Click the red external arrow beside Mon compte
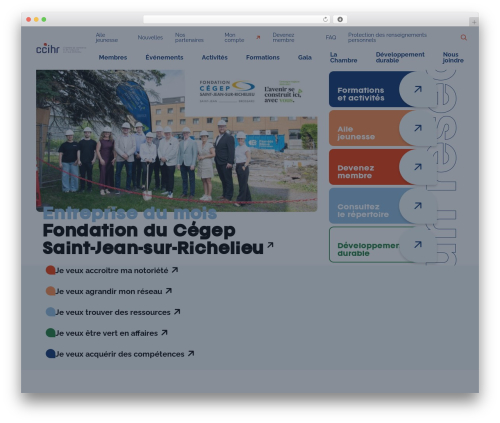Screen dimensions: 500x423 [x=258, y=37]
